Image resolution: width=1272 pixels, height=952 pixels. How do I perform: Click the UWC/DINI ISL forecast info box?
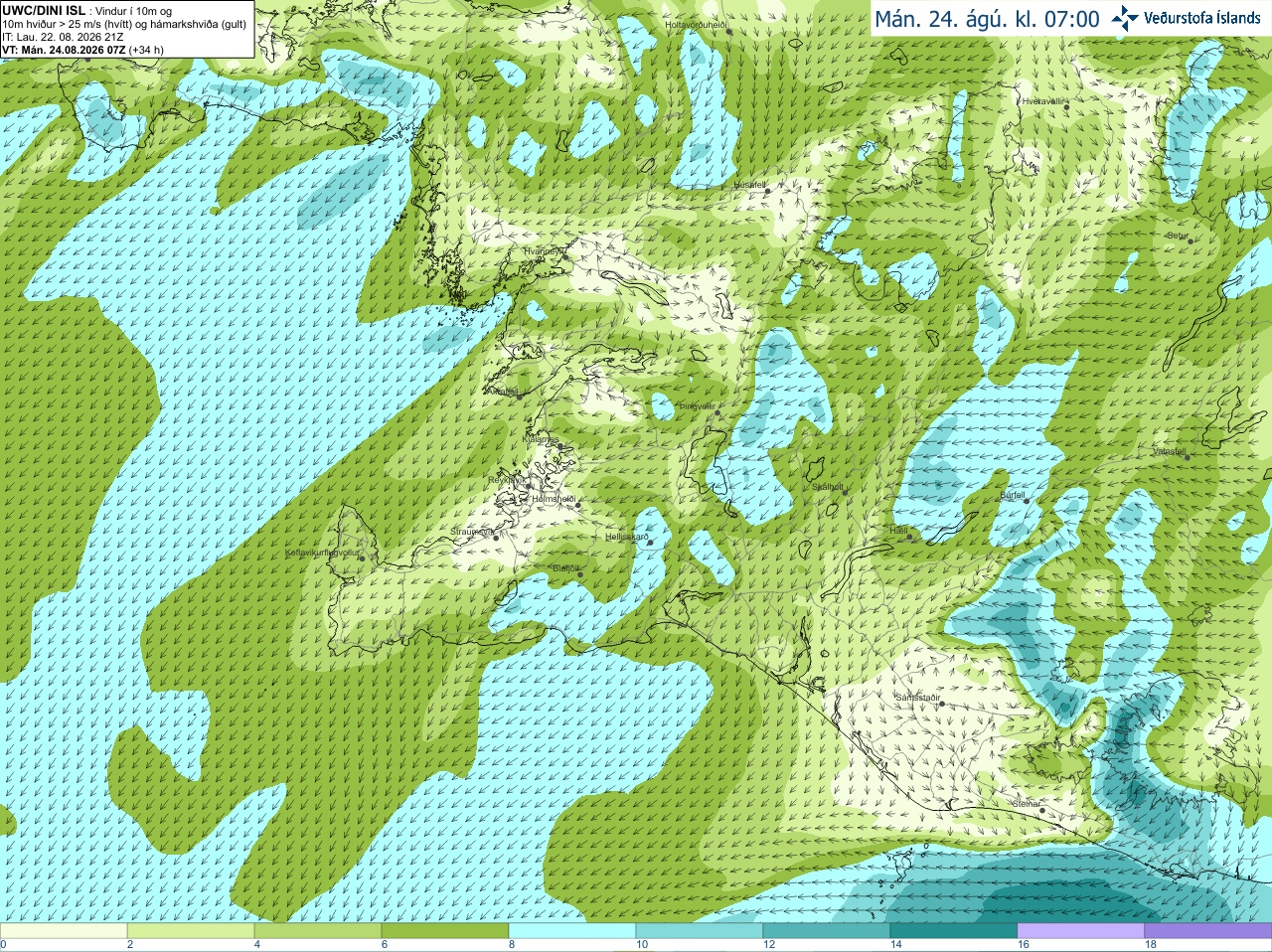[x=126, y=29]
